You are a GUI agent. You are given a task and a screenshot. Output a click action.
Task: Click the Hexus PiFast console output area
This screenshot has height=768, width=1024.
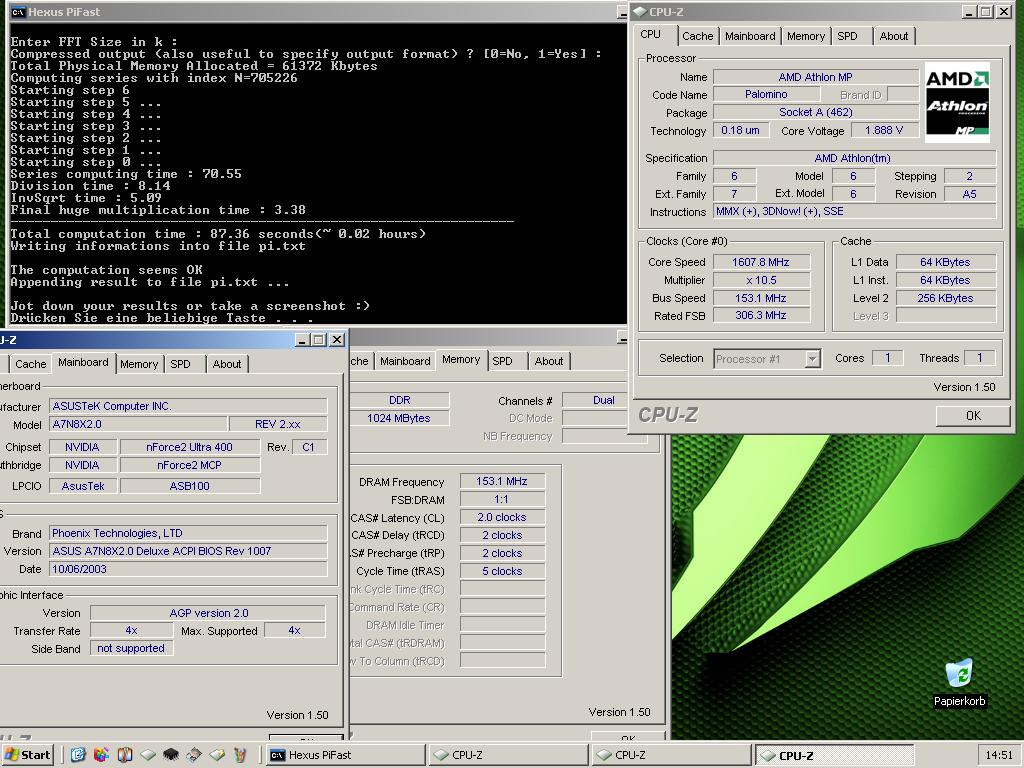pos(317,173)
